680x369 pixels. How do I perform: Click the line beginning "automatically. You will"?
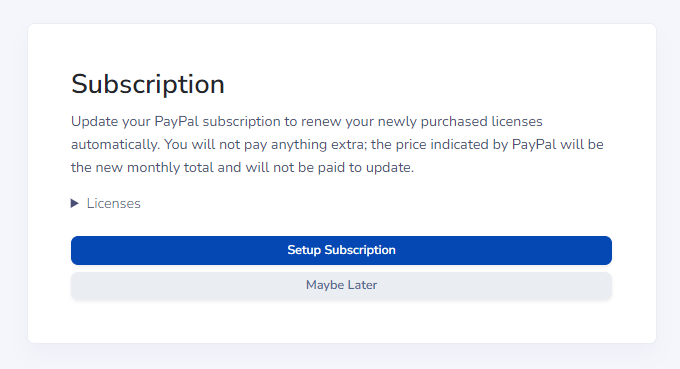tap(337, 144)
